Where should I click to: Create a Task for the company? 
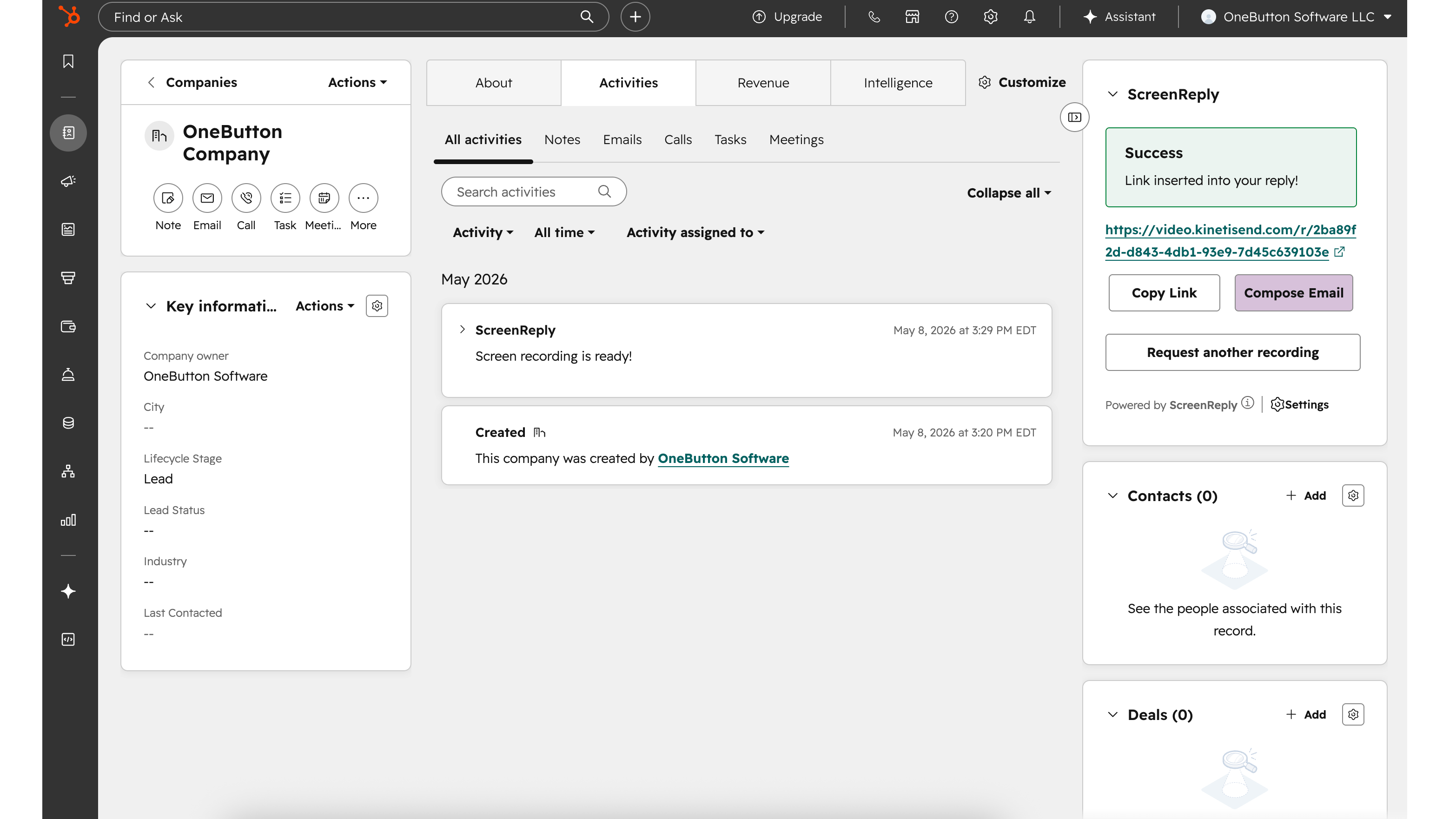(x=285, y=198)
